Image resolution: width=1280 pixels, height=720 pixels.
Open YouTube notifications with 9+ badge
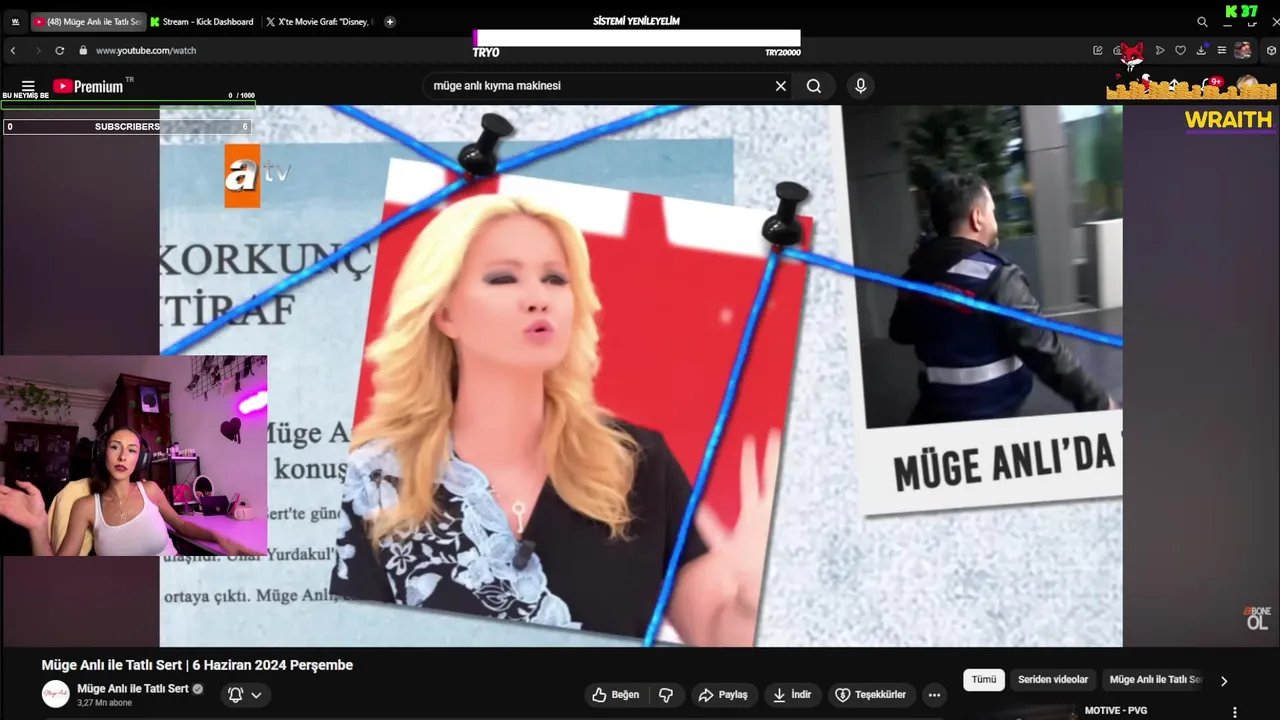tap(1214, 83)
